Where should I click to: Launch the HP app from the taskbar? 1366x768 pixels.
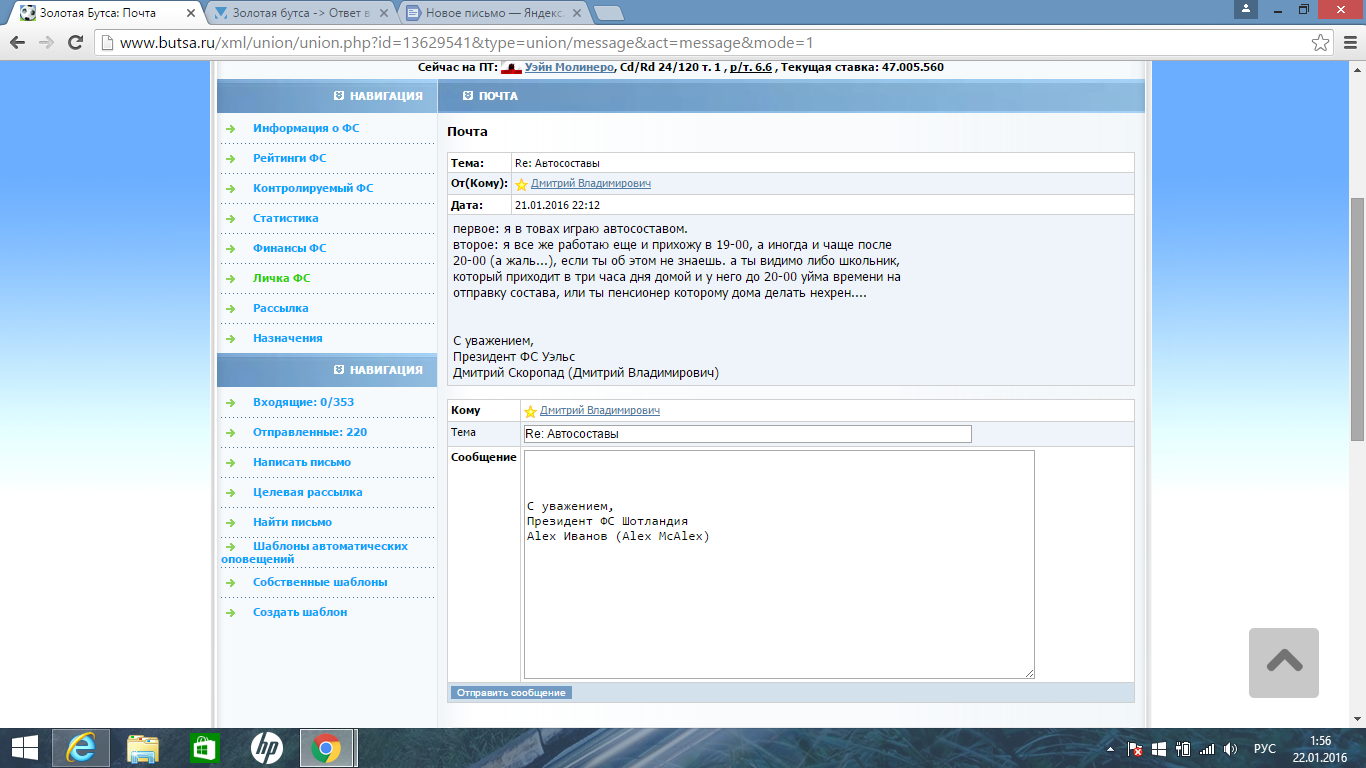click(x=266, y=747)
